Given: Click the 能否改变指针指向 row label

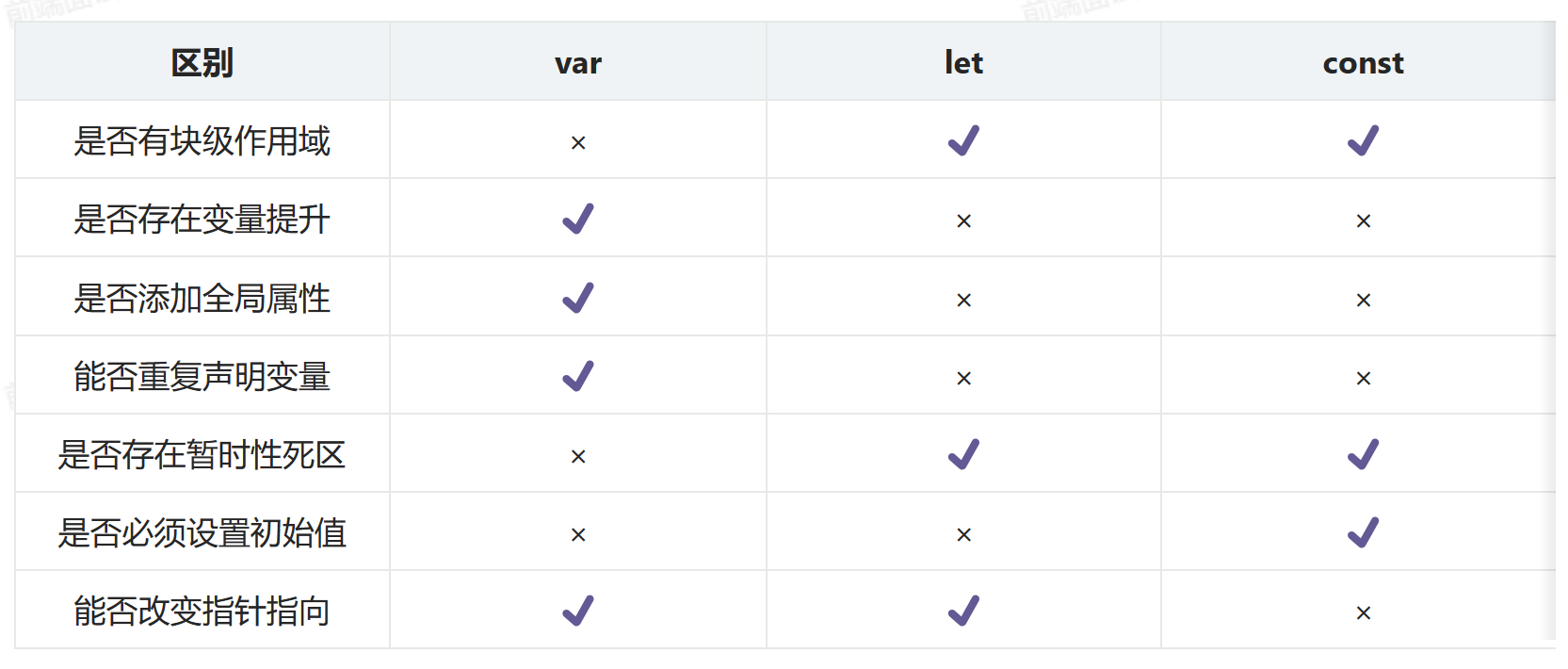Looking at the screenshot, I should point(202,612).
